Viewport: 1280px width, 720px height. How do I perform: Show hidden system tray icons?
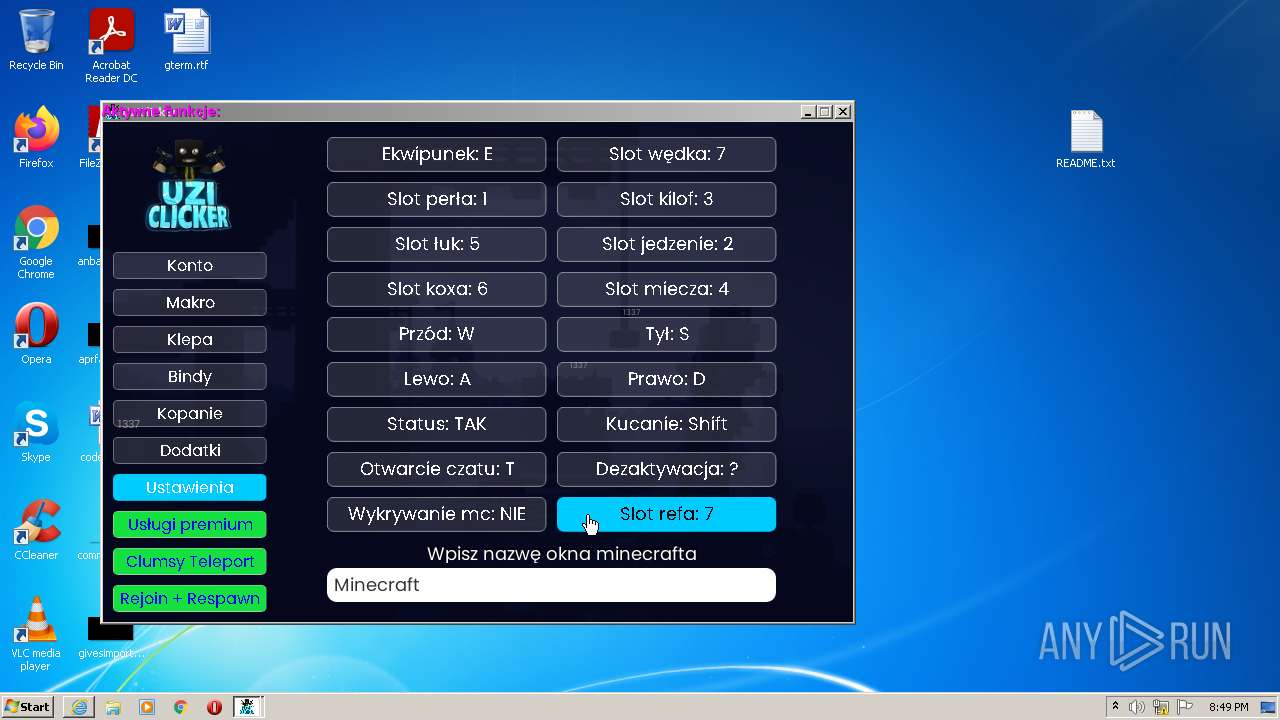click(1115, 707)
